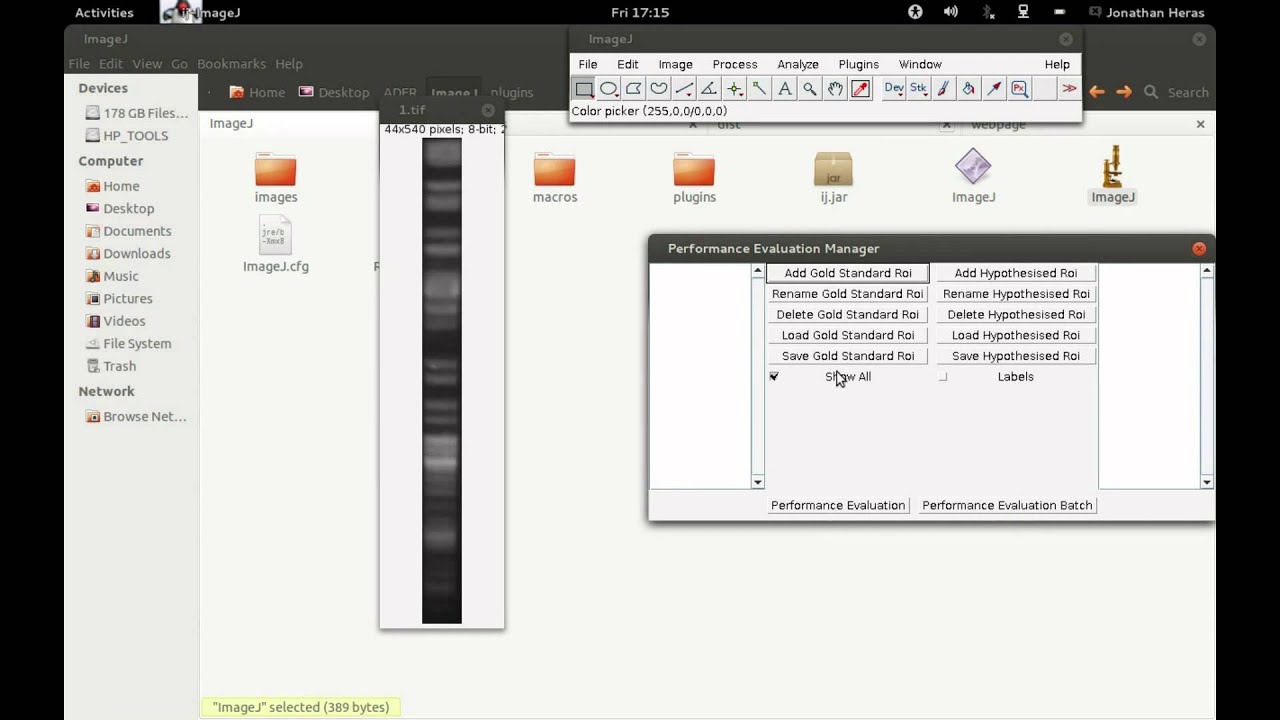1280x720 pixels.
Task: Select the ij.jar file
Action: [833, 177]
